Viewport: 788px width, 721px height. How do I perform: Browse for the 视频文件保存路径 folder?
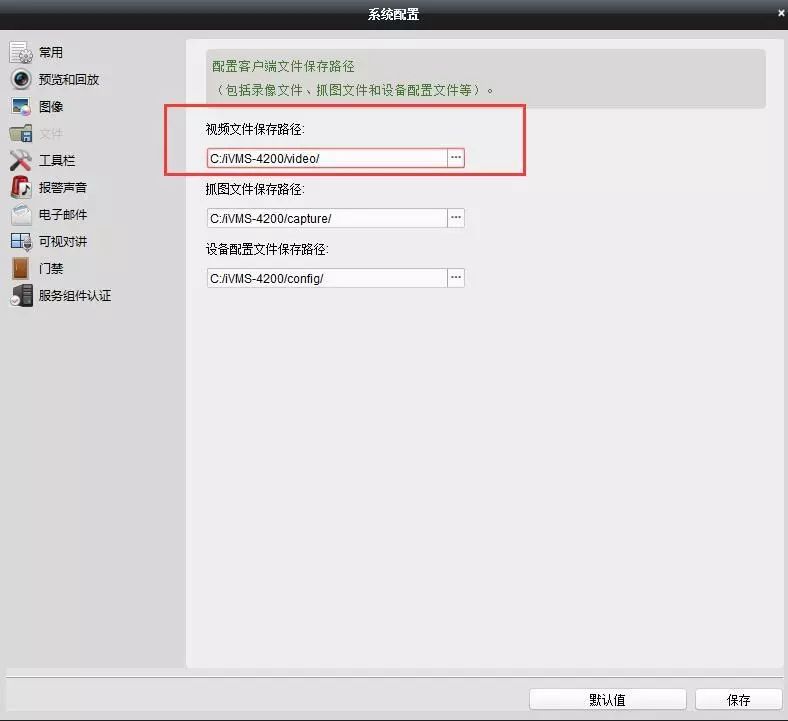pyautogui.click(x=456, y=158)
